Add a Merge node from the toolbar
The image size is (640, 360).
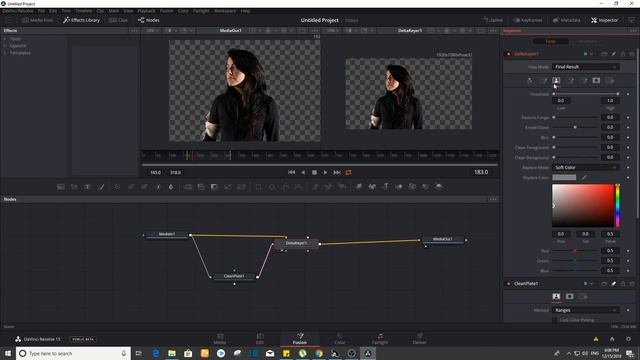pos(188,187)
